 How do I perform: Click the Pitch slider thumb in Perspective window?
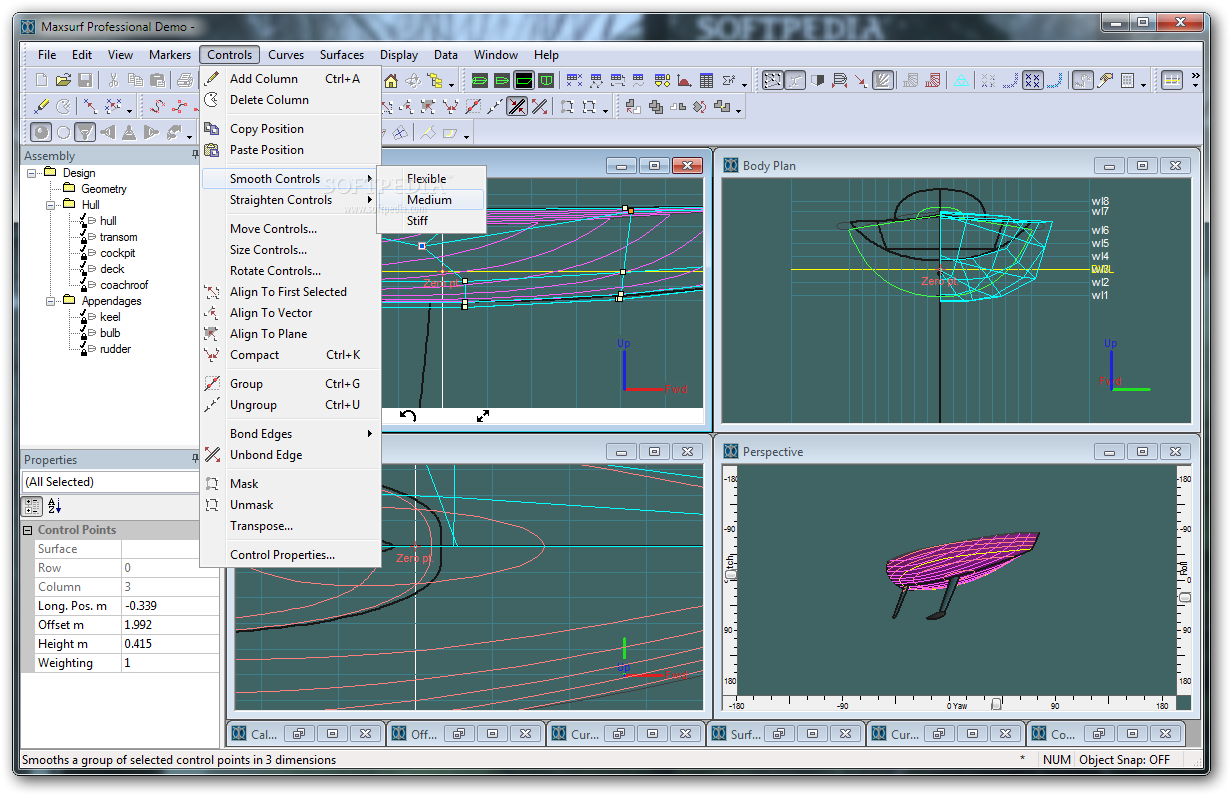733,574
